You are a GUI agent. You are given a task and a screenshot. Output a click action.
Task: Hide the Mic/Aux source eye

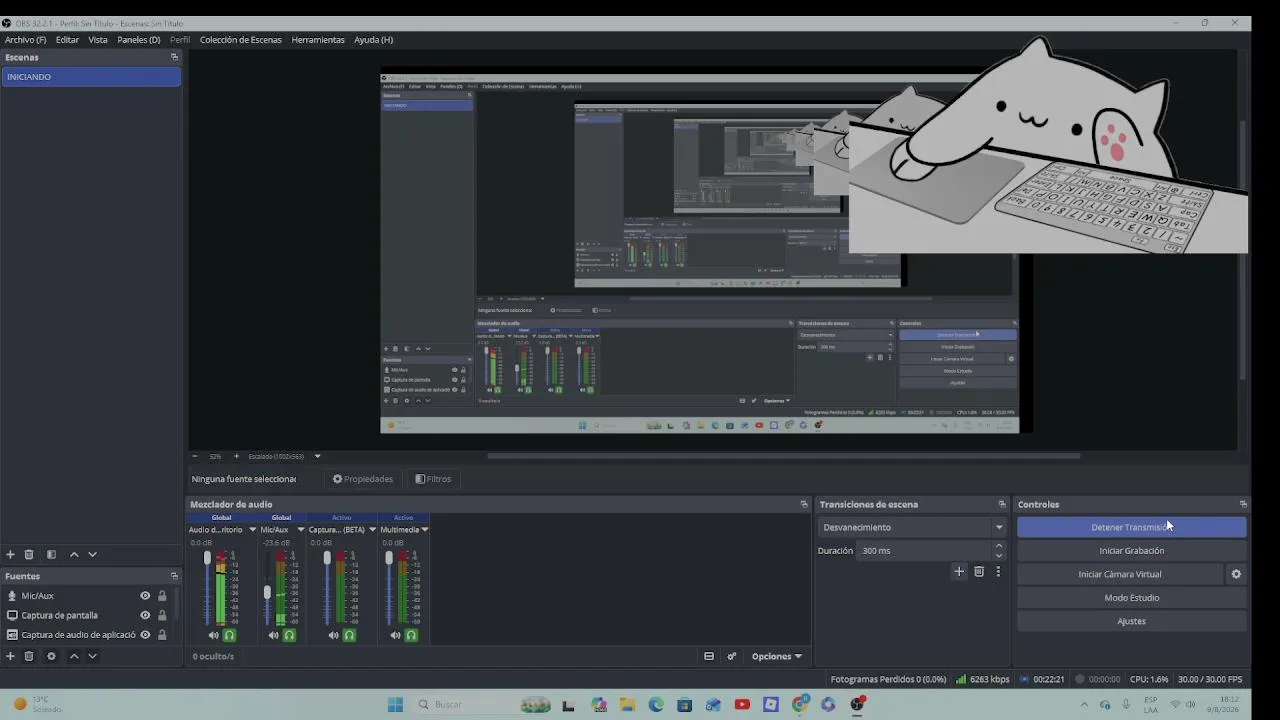click(145, 596)
